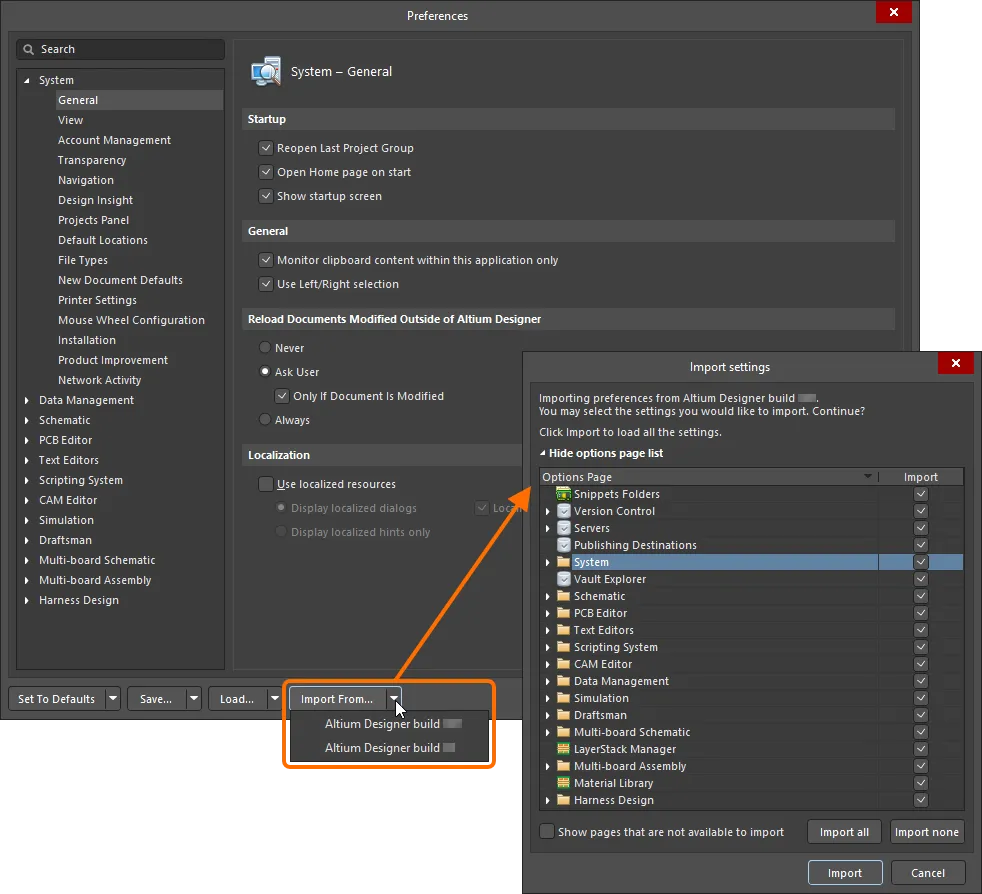The image size is (982, 894).
Task: Enable Use localized resources
Action: 266,484
